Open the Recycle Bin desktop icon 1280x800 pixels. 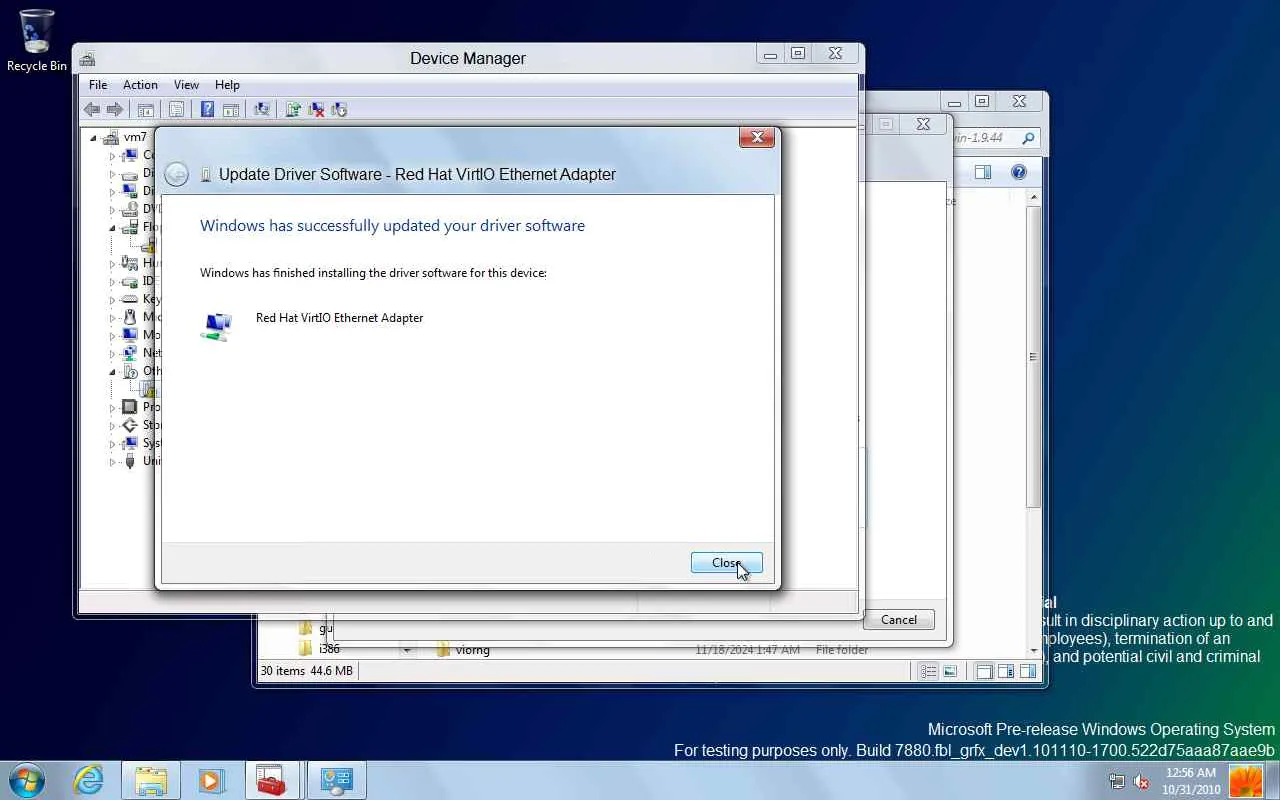pyautogui.click(x=37, y=41)
